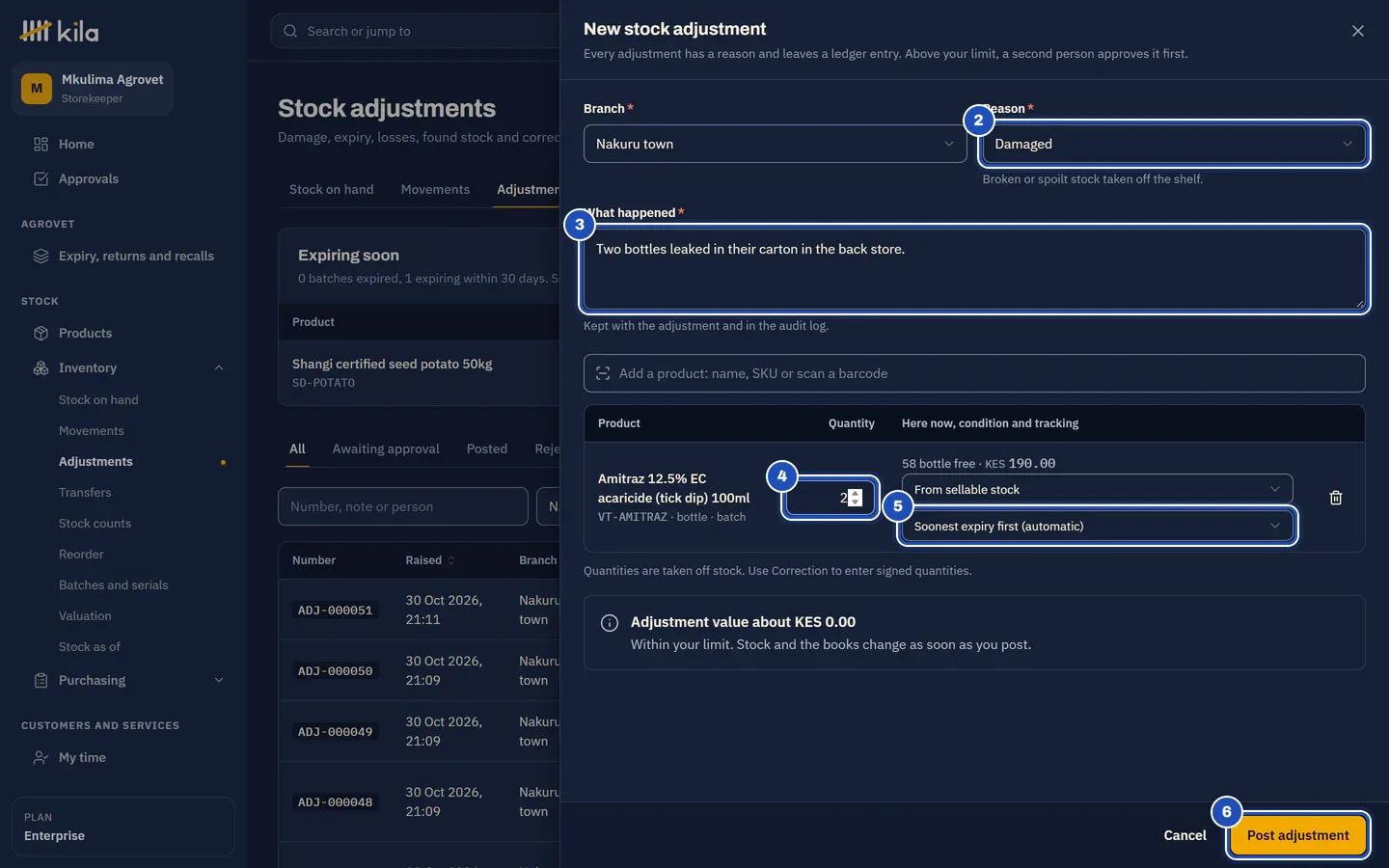Open the Reason dropdown showing Damaged
1389x868 pixels.
[1174, 144]
